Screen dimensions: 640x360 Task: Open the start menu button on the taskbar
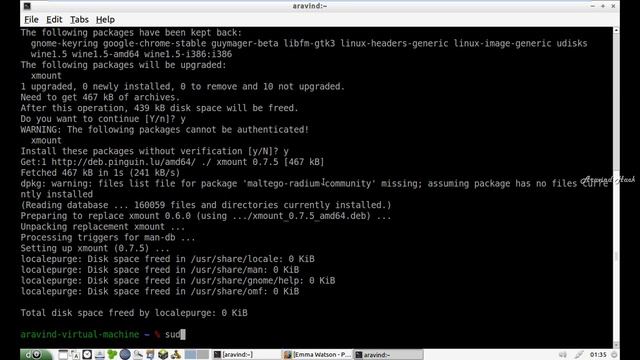coord(36,354)
